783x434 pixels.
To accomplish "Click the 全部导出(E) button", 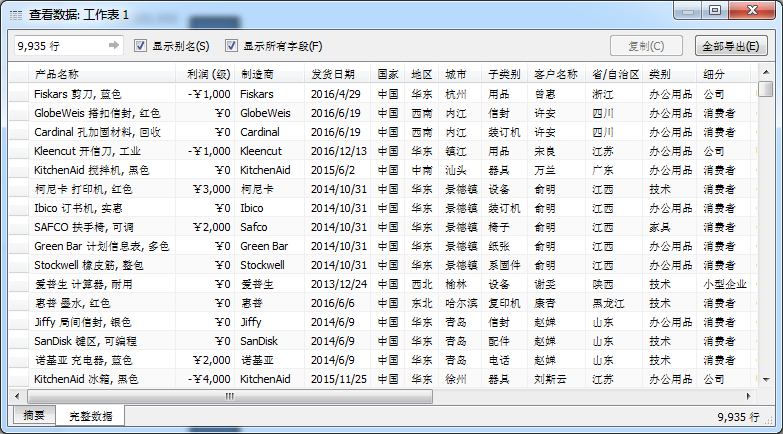I will click(731, 46).
